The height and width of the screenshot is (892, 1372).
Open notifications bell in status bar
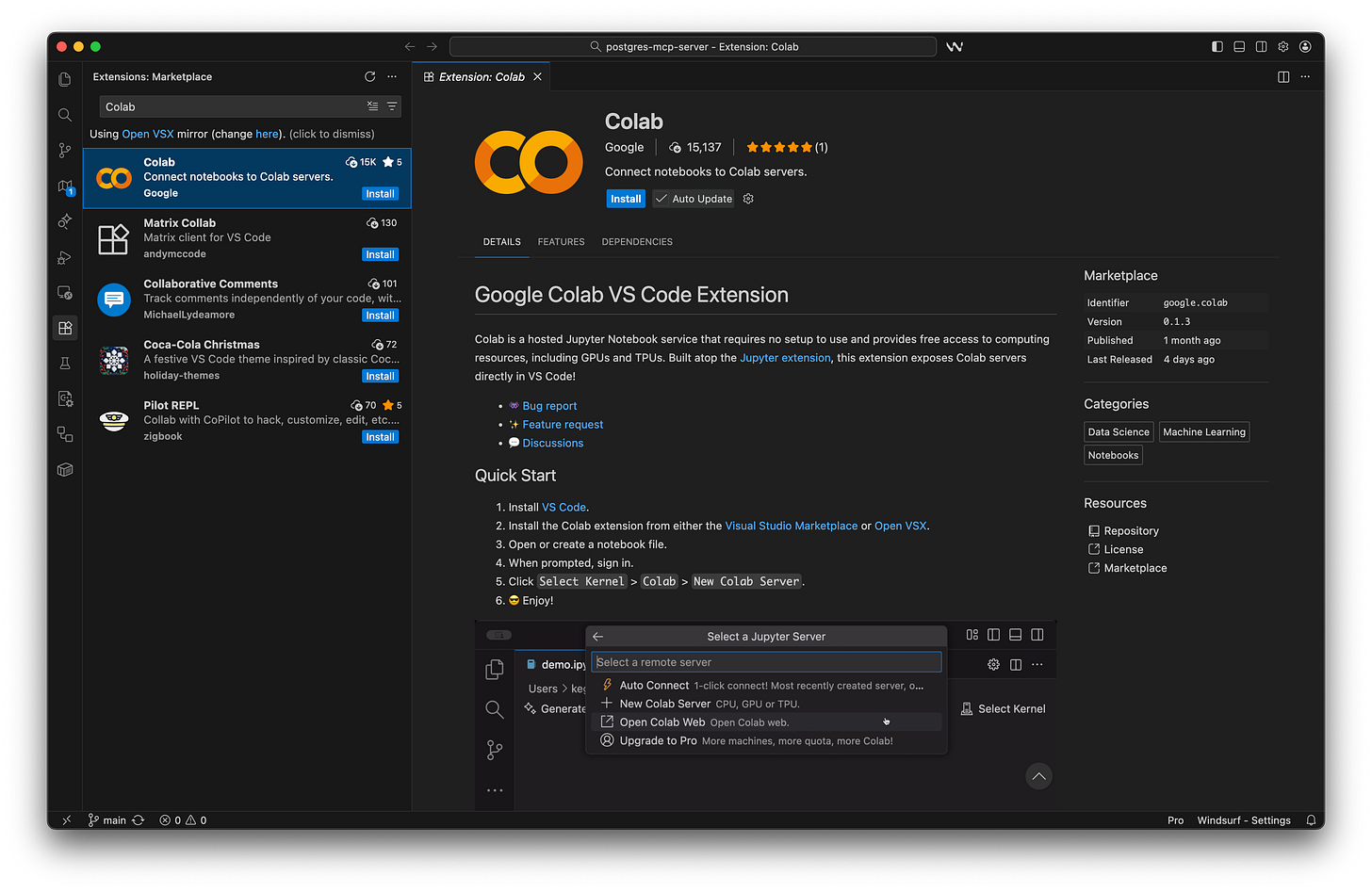[1311, 820]
